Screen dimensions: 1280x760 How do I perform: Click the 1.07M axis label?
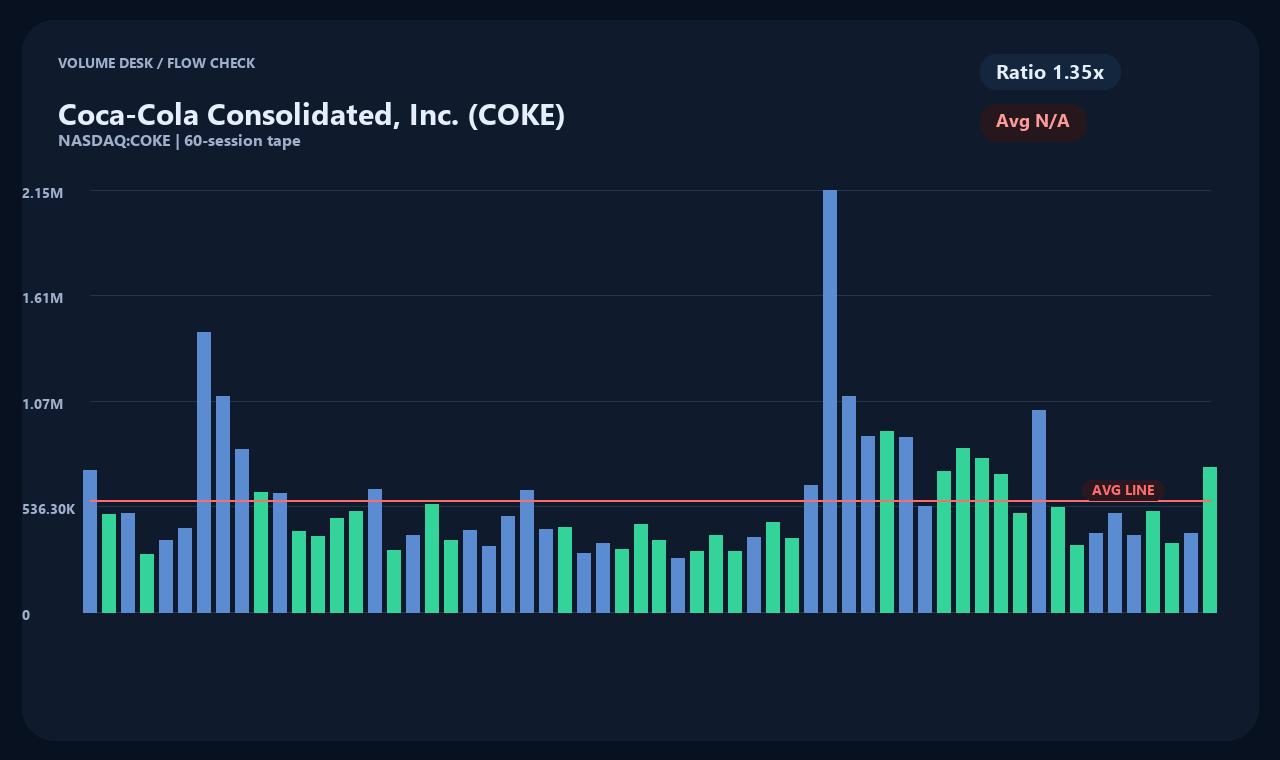43,404
